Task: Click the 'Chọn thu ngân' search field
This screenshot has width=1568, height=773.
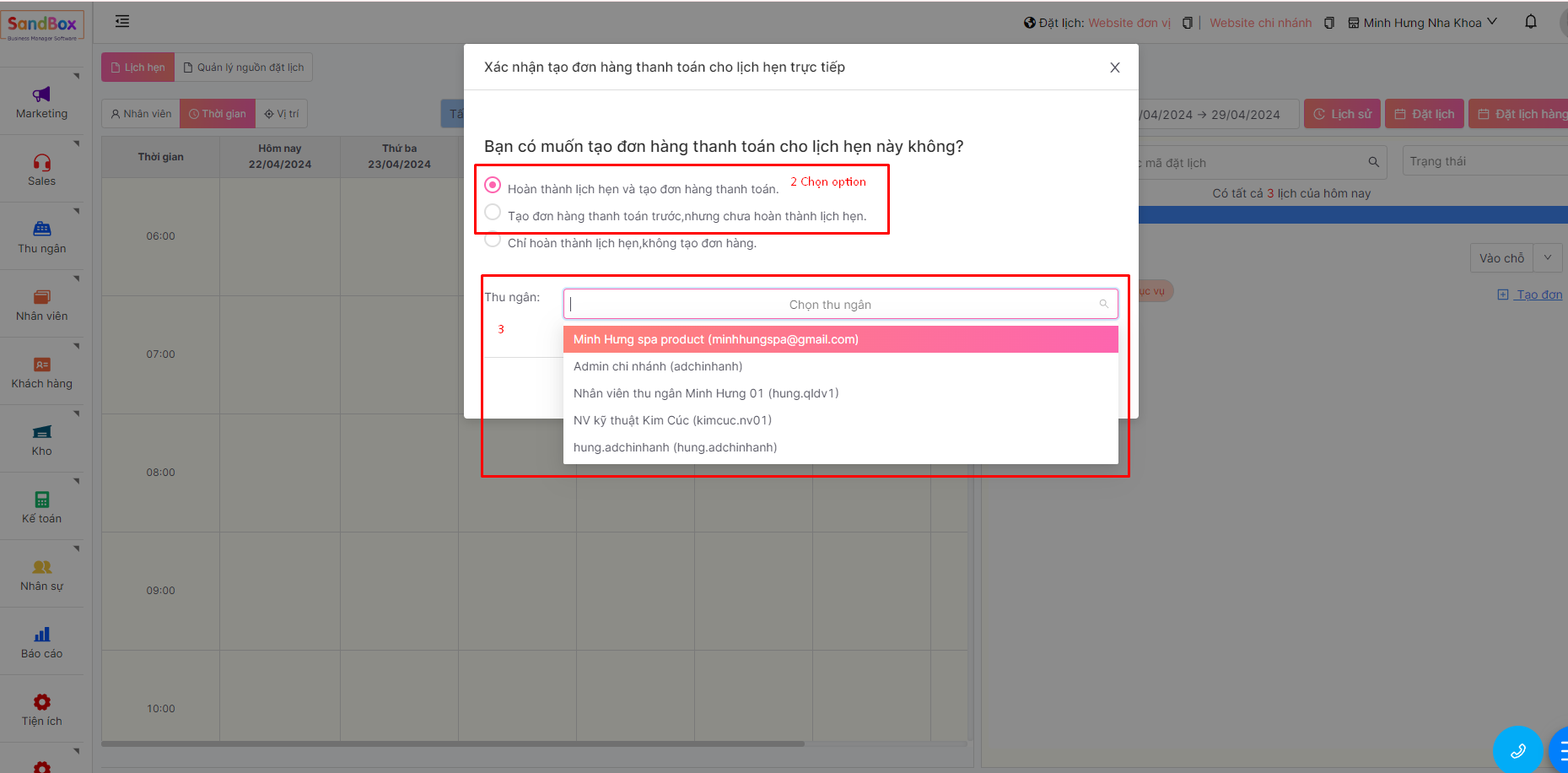Action: coord(830,305)
